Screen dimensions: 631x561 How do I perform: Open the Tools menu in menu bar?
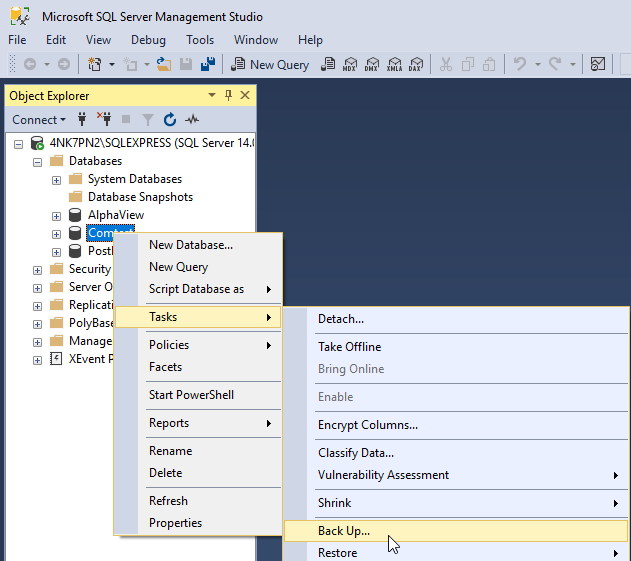(200, 40)
